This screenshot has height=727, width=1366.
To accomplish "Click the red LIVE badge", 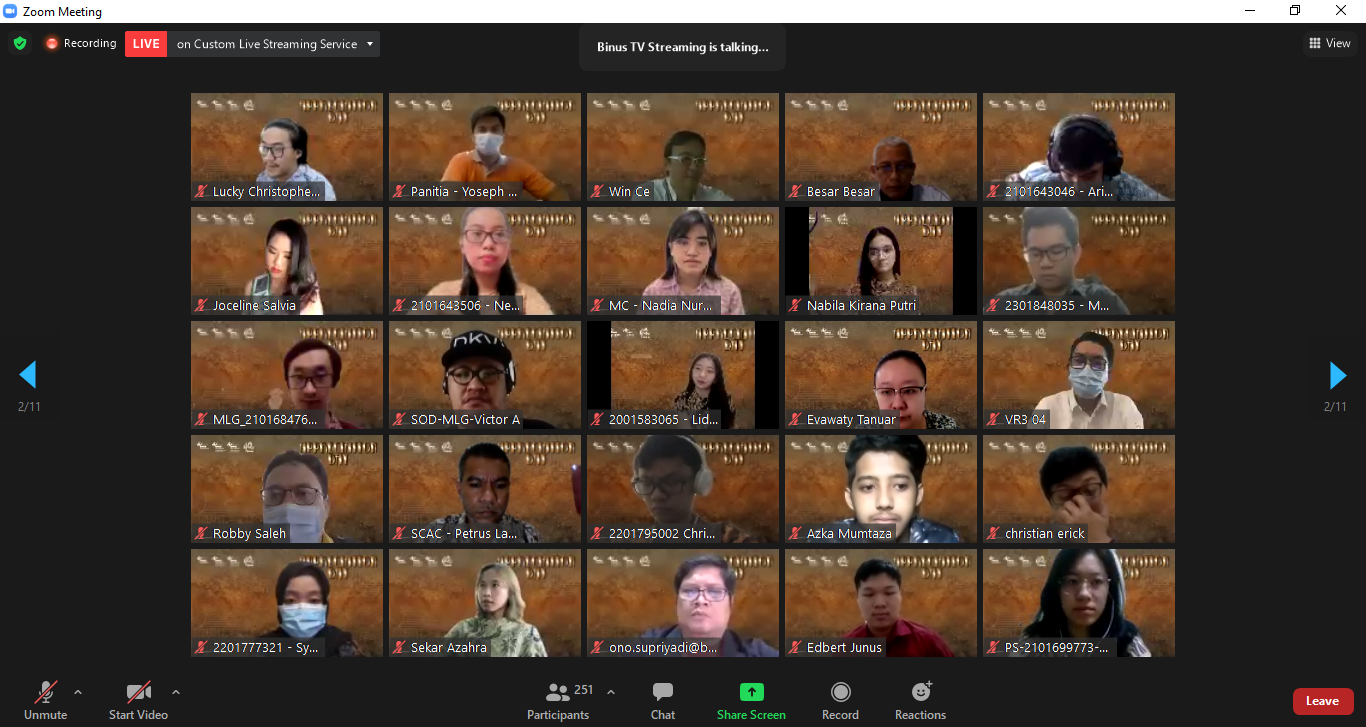I will pyautogui.click(x=146, y=44).
